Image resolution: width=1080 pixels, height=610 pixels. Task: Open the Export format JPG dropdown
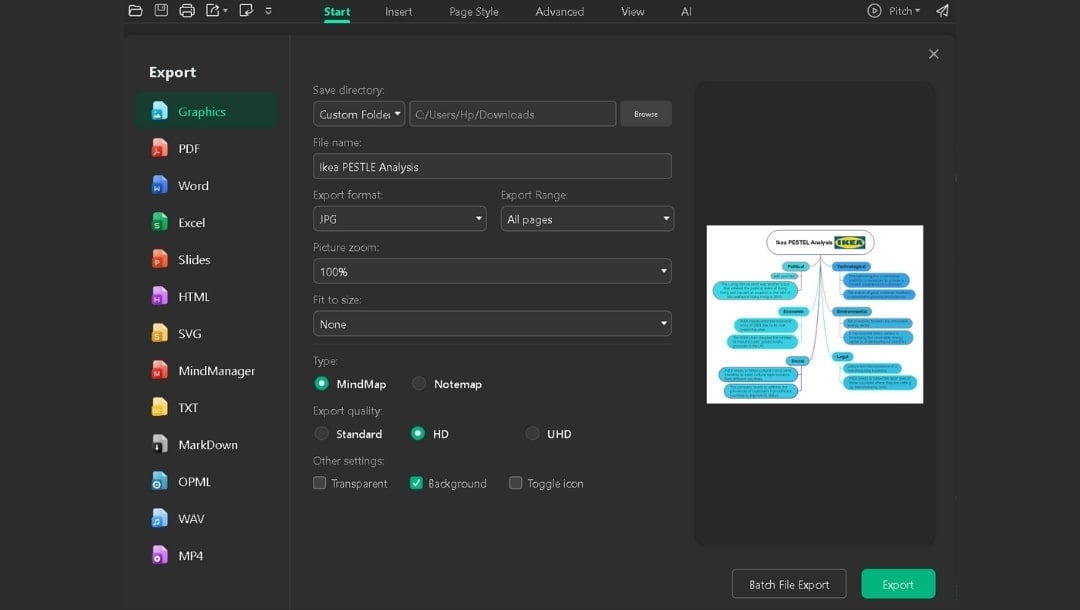(399, 219)
